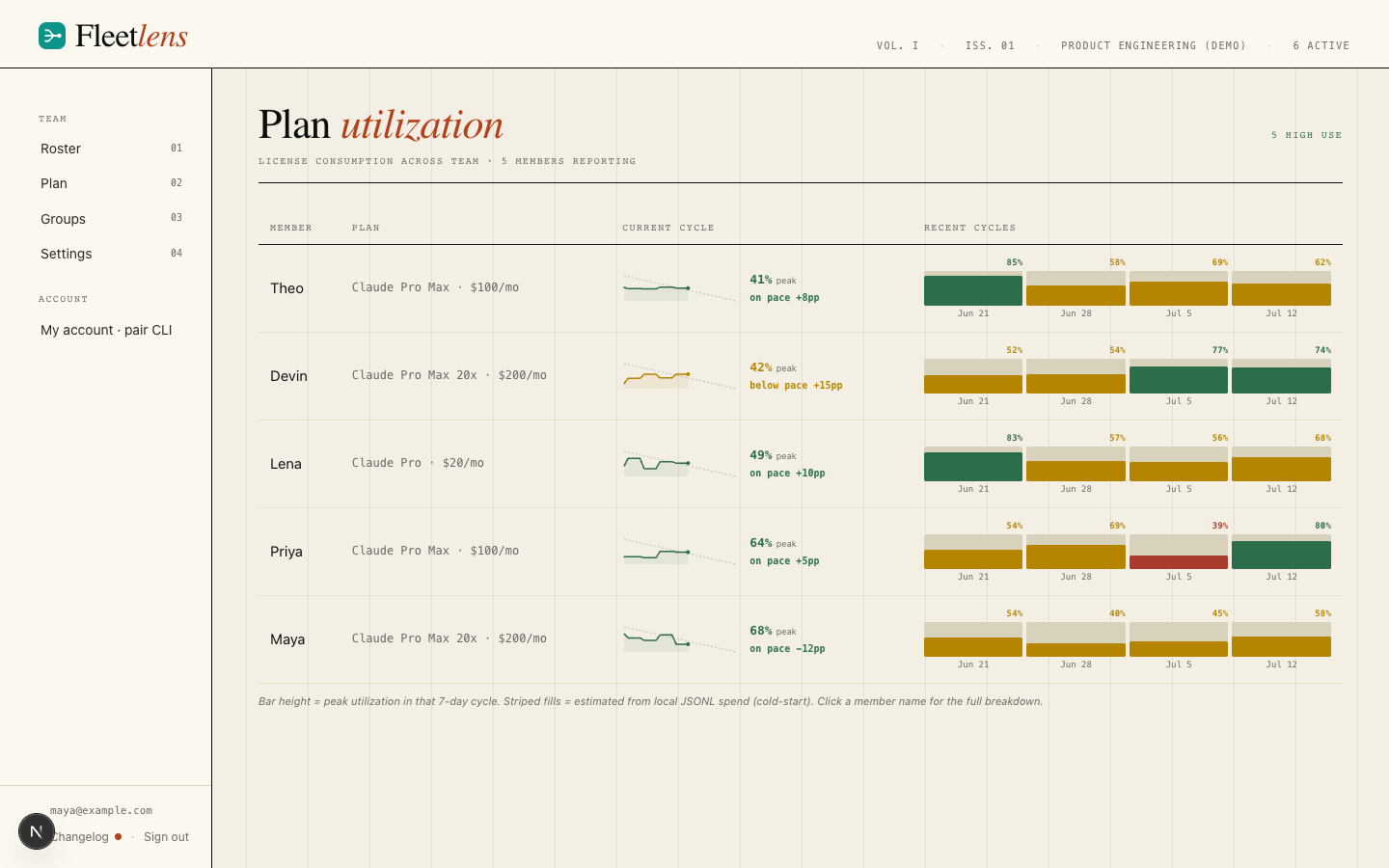The image size is (1389, 868).
Task: Click Devin's 'below pace +15pp' status
Action: [x=796, y=385]
